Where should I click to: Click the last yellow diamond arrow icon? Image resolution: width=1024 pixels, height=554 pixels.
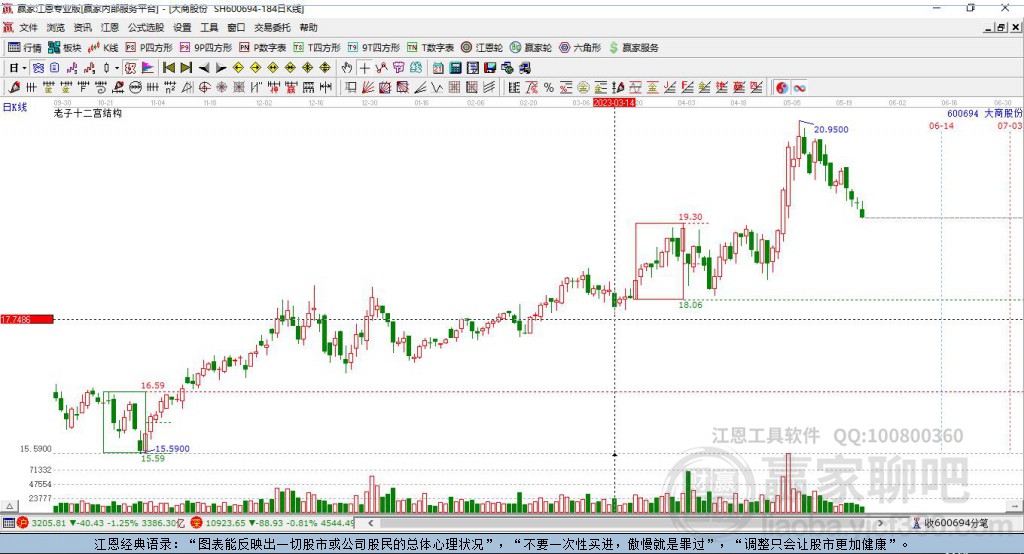pos(325,68)
